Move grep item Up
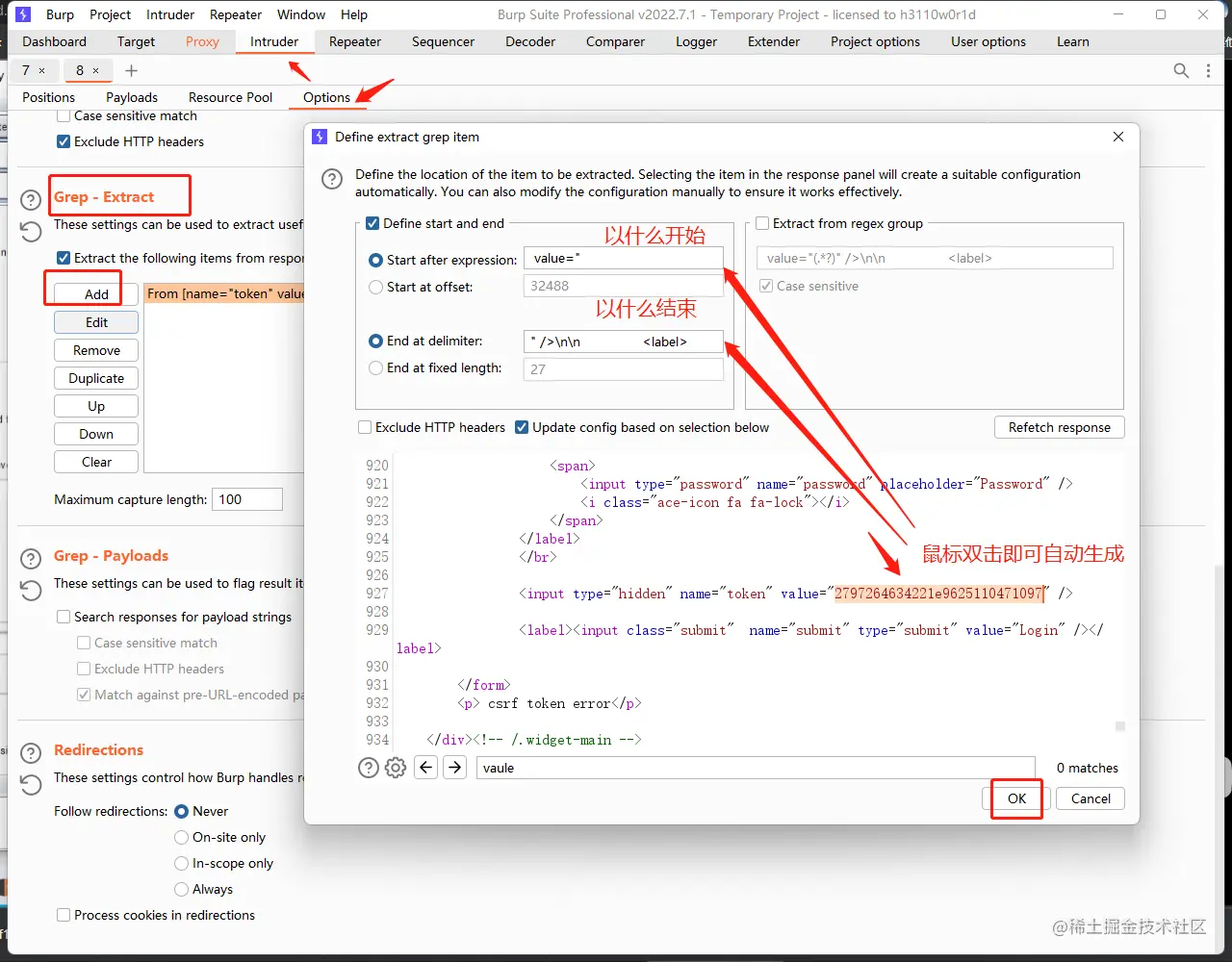Image resolution: width=1232 pixels, height=962 pixels. [96, 406]
